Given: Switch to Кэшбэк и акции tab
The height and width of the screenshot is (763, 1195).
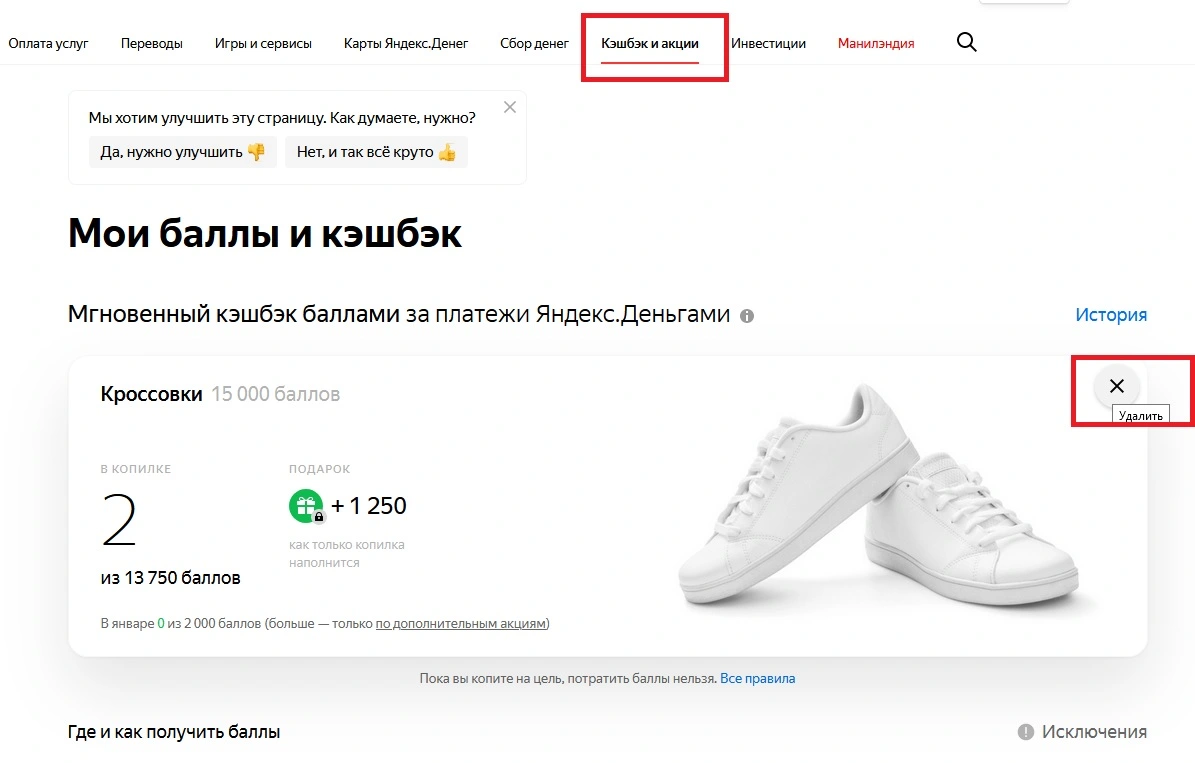Looking at the screenshot, I should [x=650, y=43].
